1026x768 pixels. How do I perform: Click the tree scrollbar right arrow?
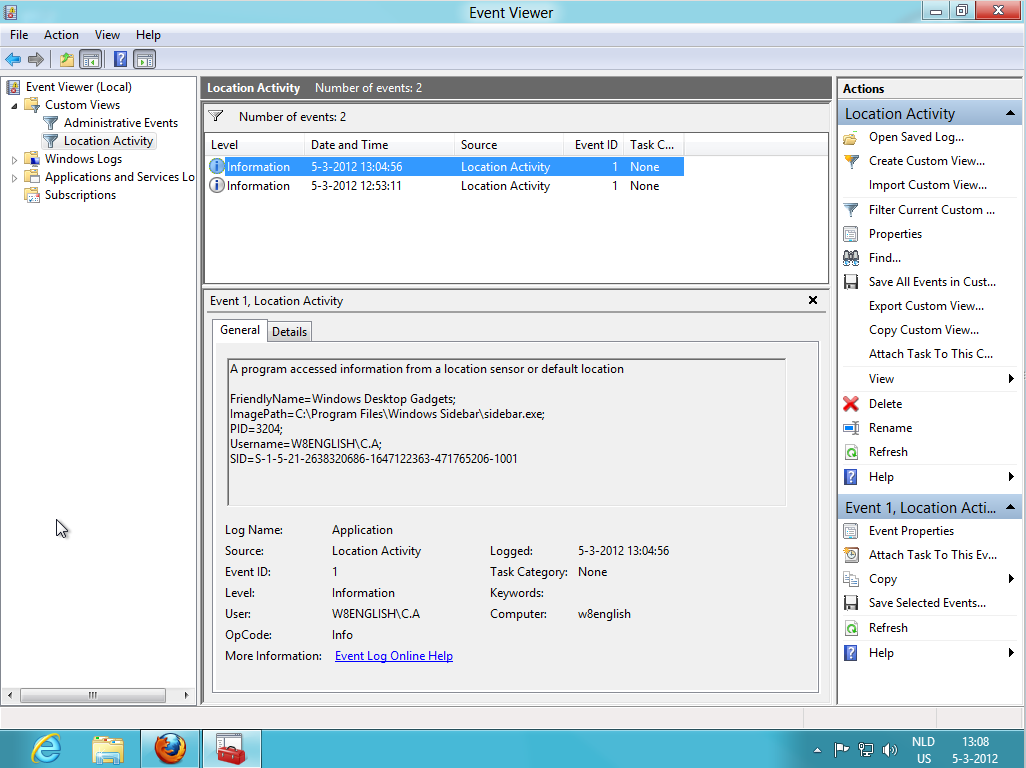tap(186, 695)
